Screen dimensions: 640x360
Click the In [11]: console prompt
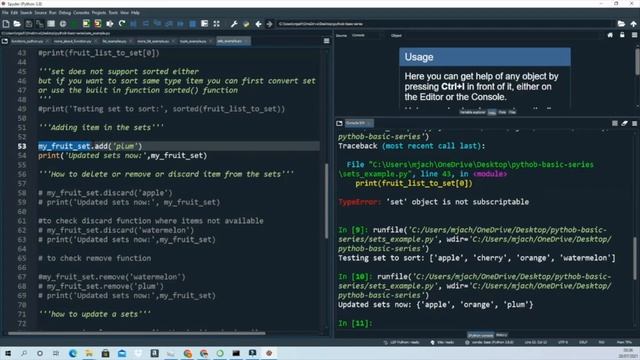(355, 323)
